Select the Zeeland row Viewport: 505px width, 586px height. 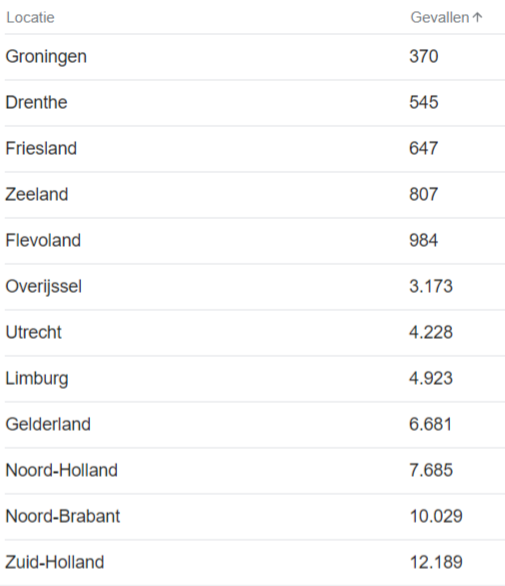tap(255, 195)
